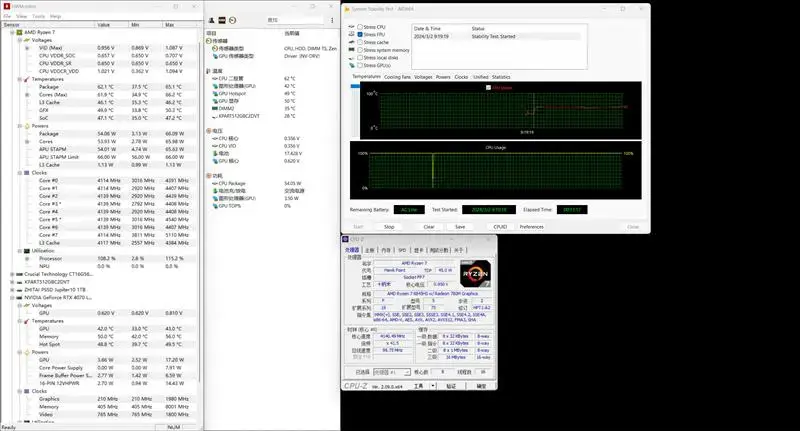Switch to the Cooling Fans tab
The height and width of the screenshot is (431, 800).
click(397, 77)
